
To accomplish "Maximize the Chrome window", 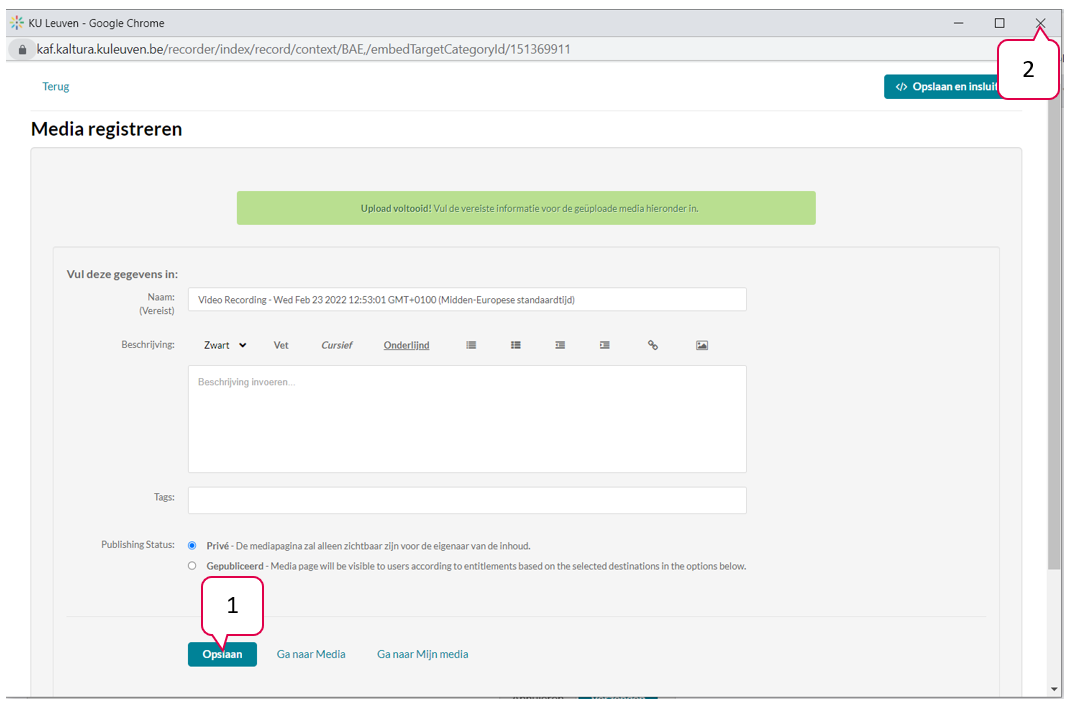I will pos(999,23).
